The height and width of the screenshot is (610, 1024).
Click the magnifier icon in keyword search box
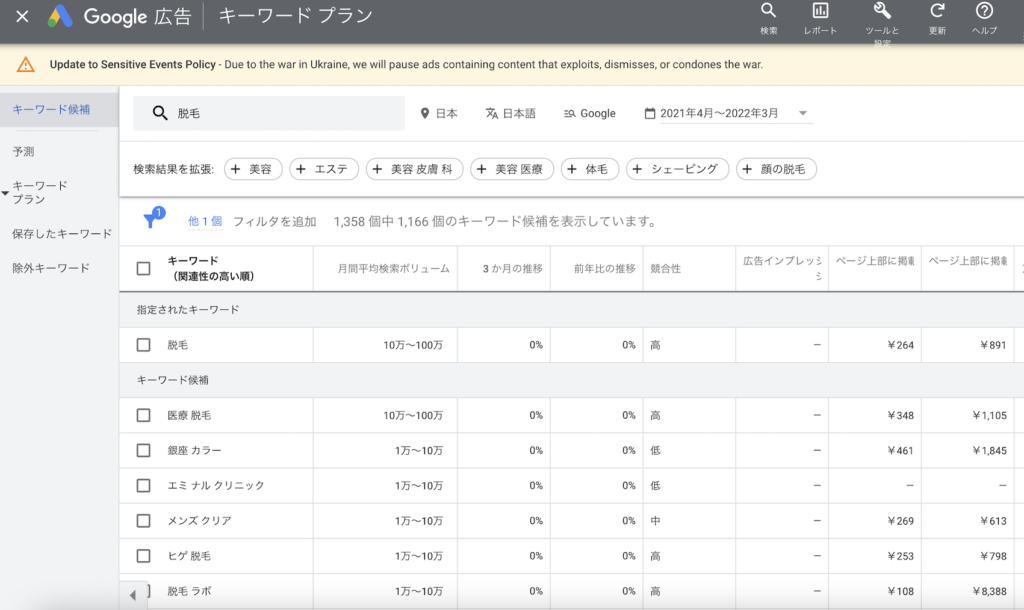160,113
